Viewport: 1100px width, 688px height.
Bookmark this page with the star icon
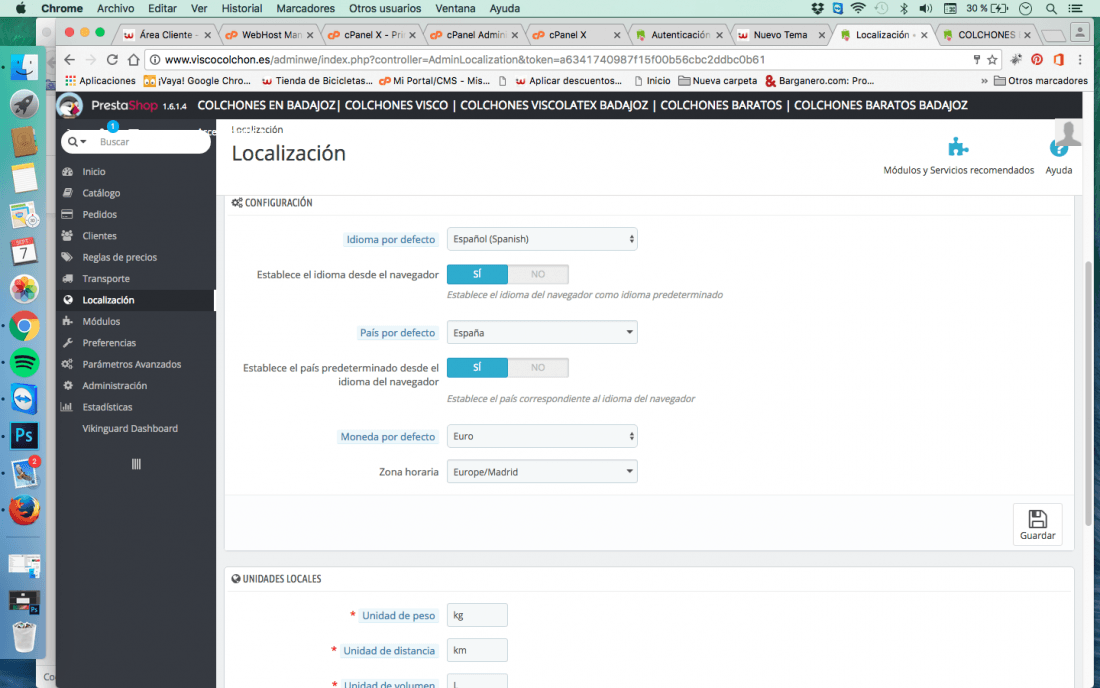pyautogui.click(x=992, y=60)
